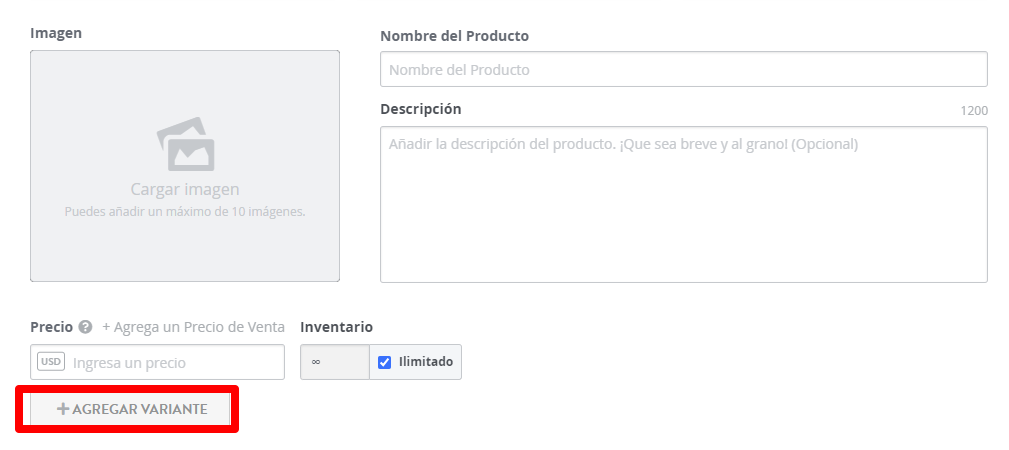Click the Precio help question mark icon
The image size is (1009, 450).
[86, 327]
